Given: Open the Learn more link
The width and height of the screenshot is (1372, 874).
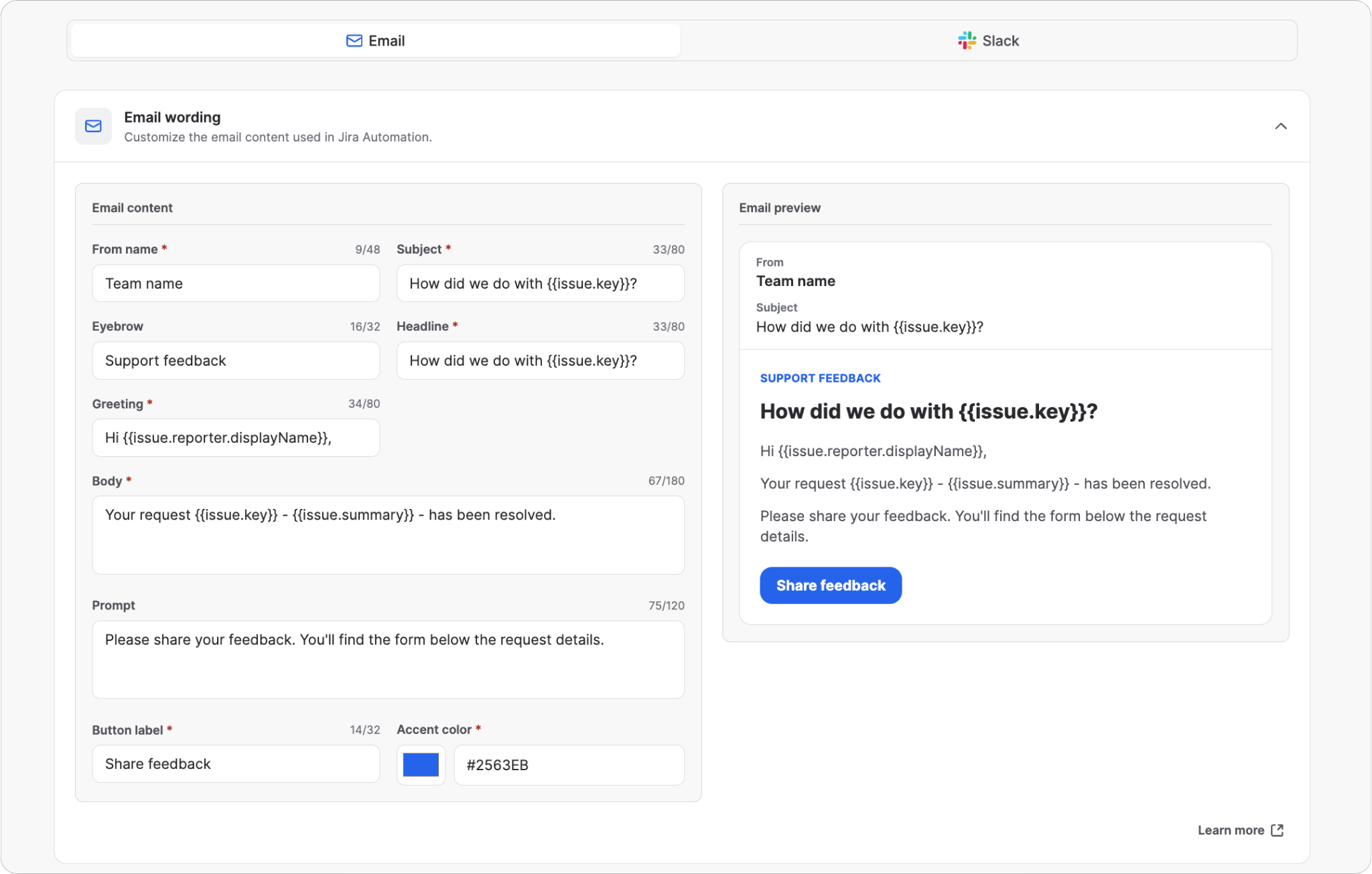Looking at the screenshot, I should [x=1240, y=830].
